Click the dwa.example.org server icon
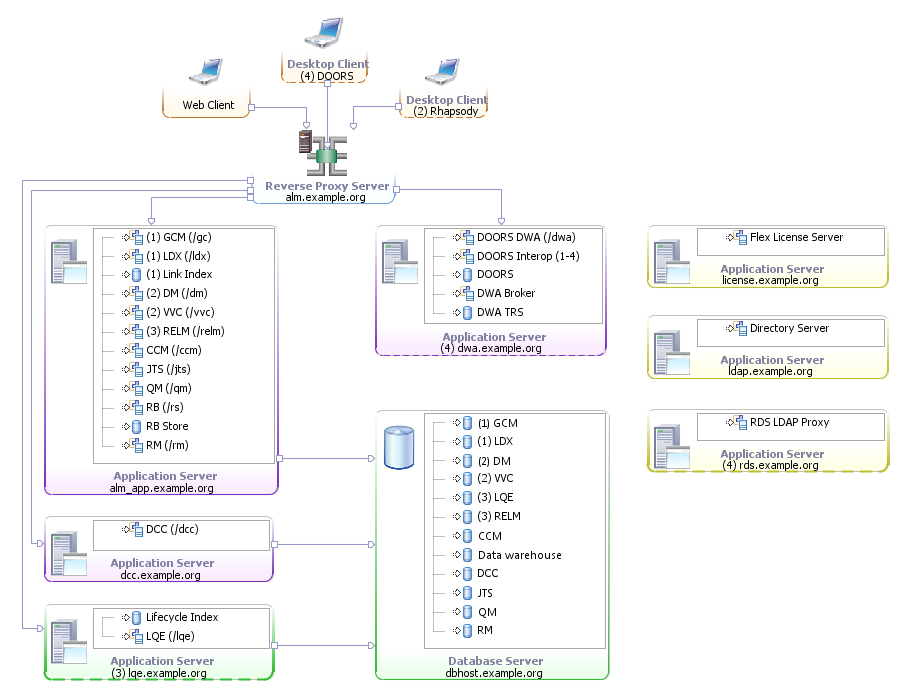Image resolution: width=900 pixels, height=691 pixels. point(399,262)
